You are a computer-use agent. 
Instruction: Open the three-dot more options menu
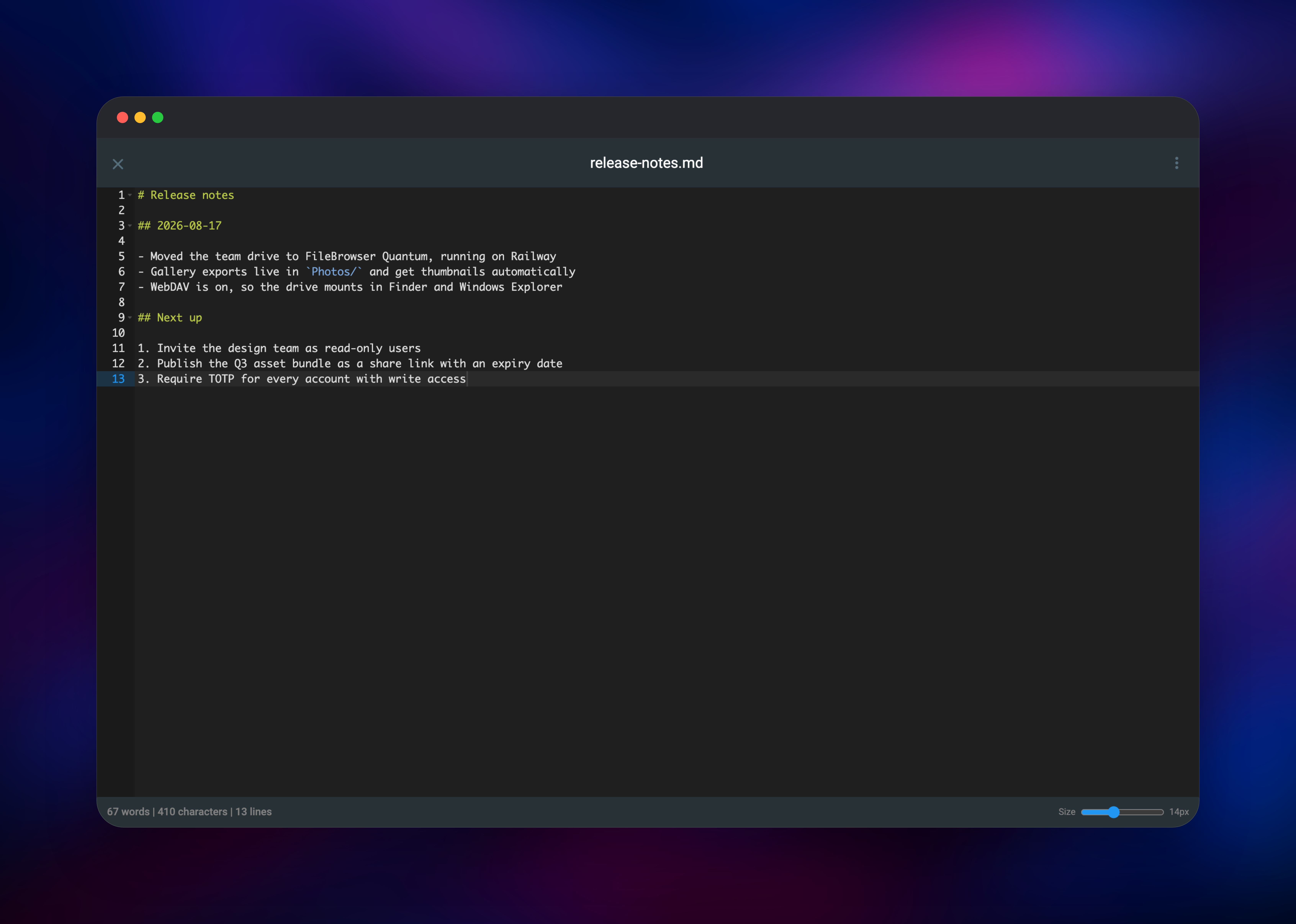[1177, 163]
